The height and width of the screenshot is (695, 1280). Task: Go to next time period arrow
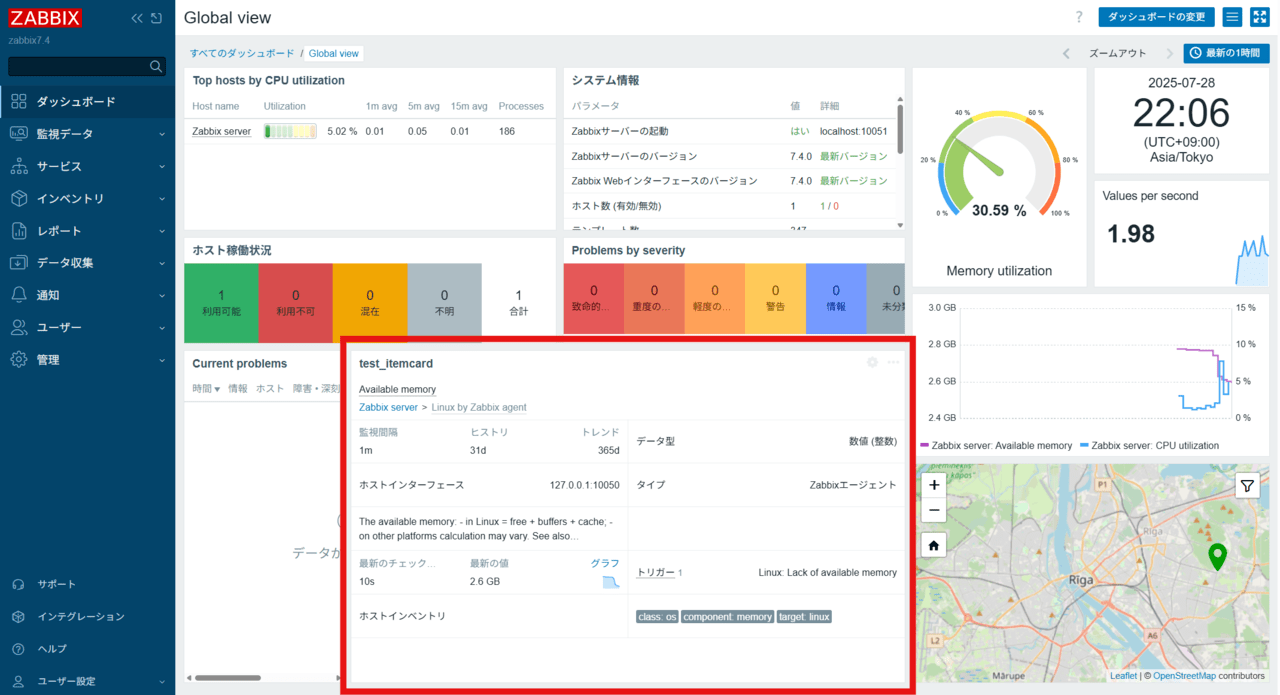1169,53
